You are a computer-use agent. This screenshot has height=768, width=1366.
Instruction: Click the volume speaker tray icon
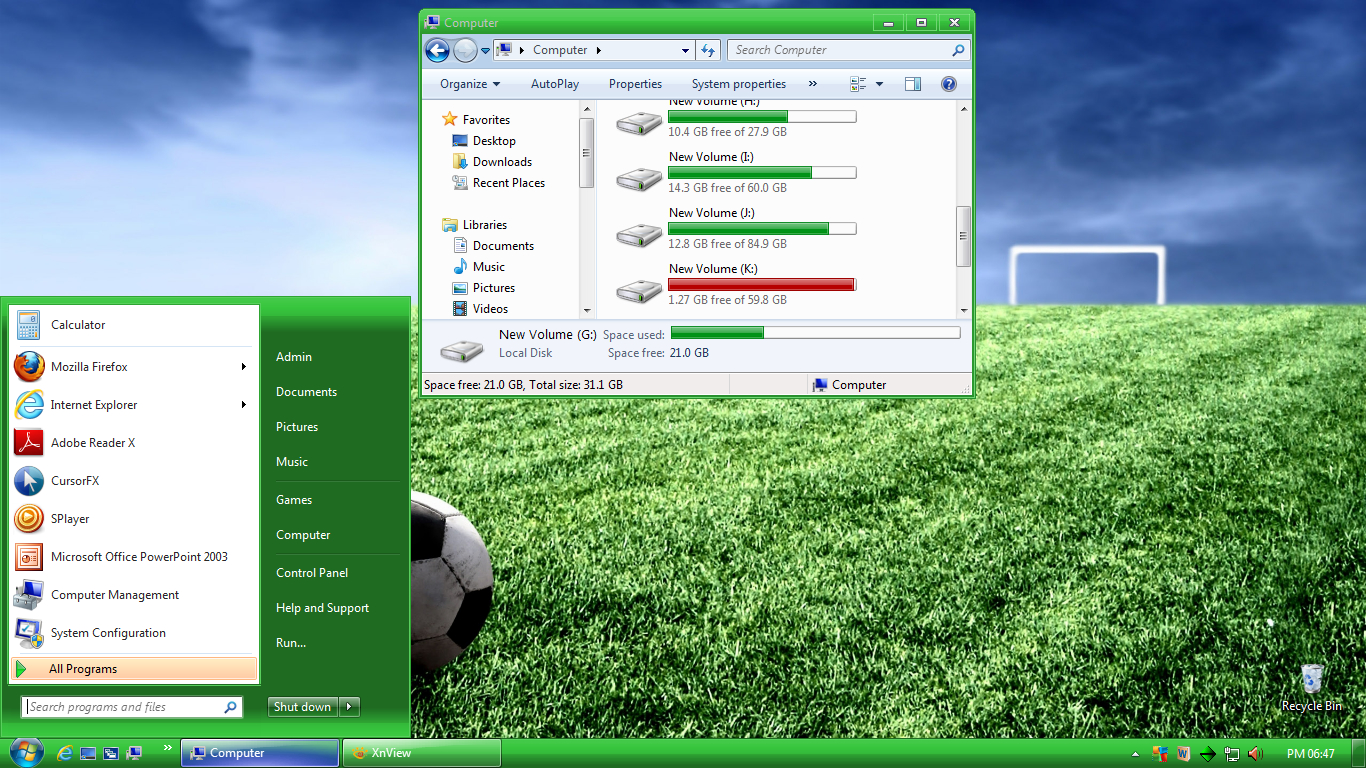tap(1256, 753)
